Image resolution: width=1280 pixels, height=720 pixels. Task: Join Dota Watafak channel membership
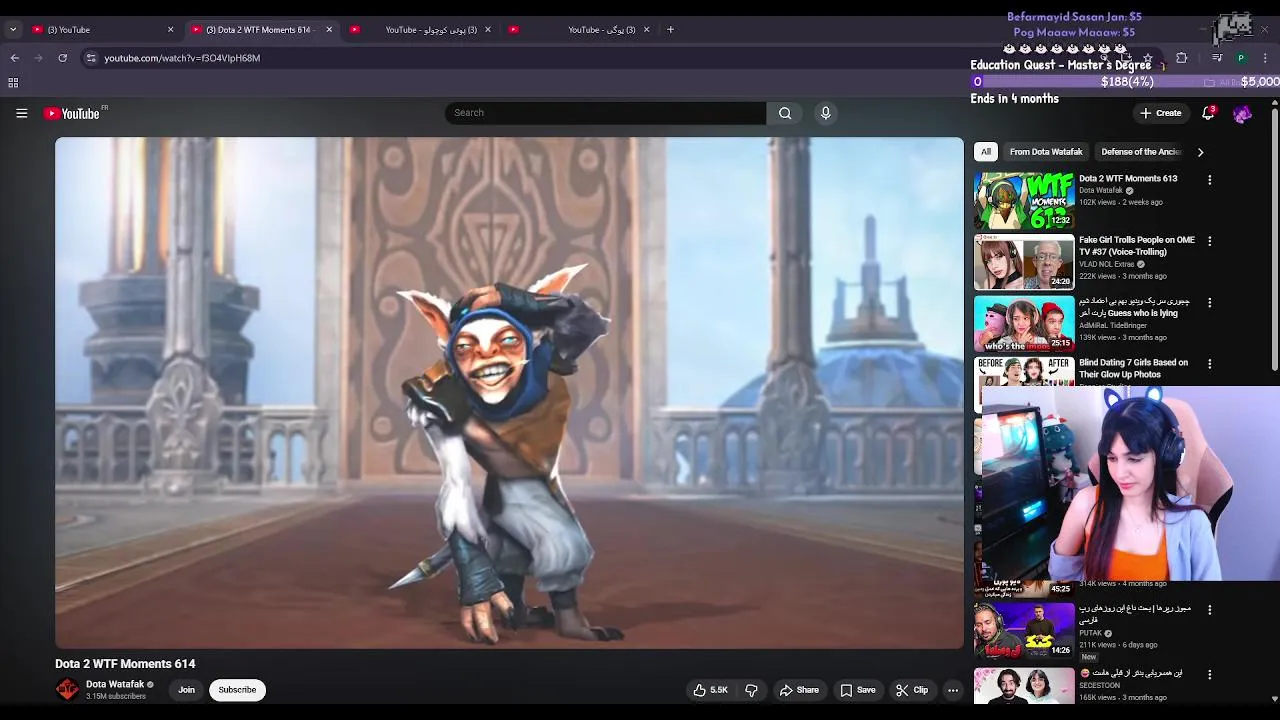point(186,690)
